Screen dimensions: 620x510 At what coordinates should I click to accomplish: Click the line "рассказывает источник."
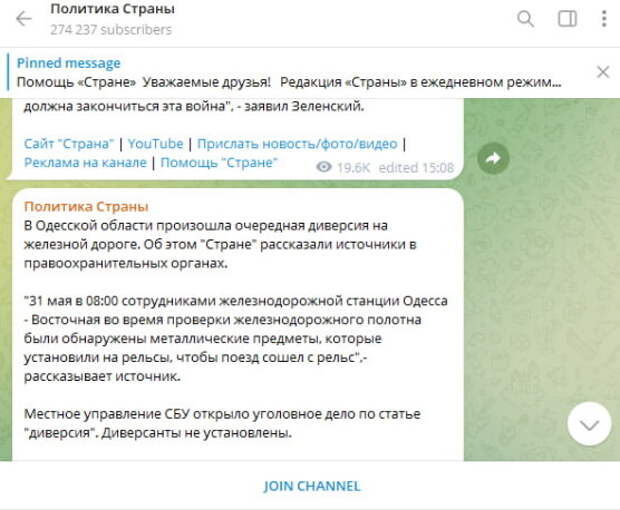102,376
